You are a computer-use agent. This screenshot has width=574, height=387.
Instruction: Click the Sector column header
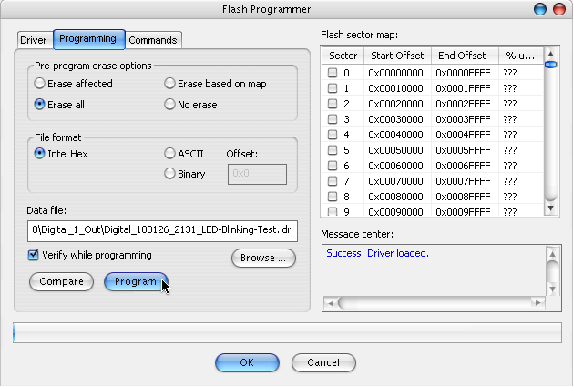coord(343,56)
